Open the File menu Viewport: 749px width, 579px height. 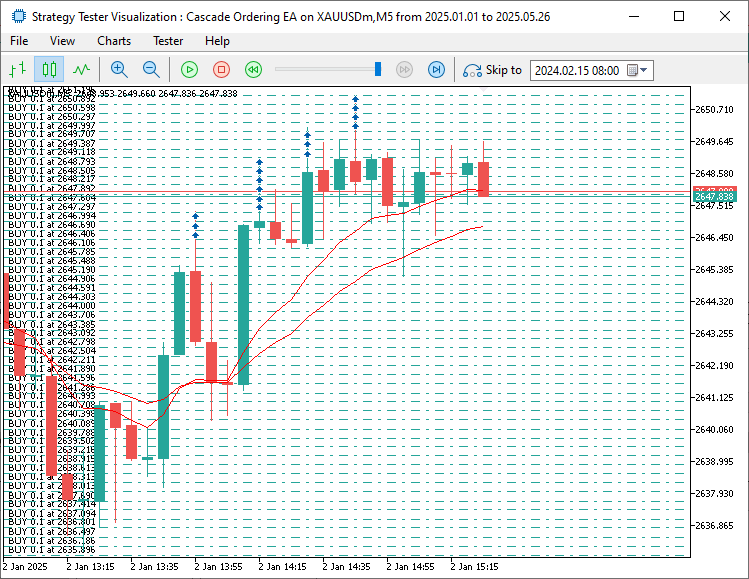[19, 41]
